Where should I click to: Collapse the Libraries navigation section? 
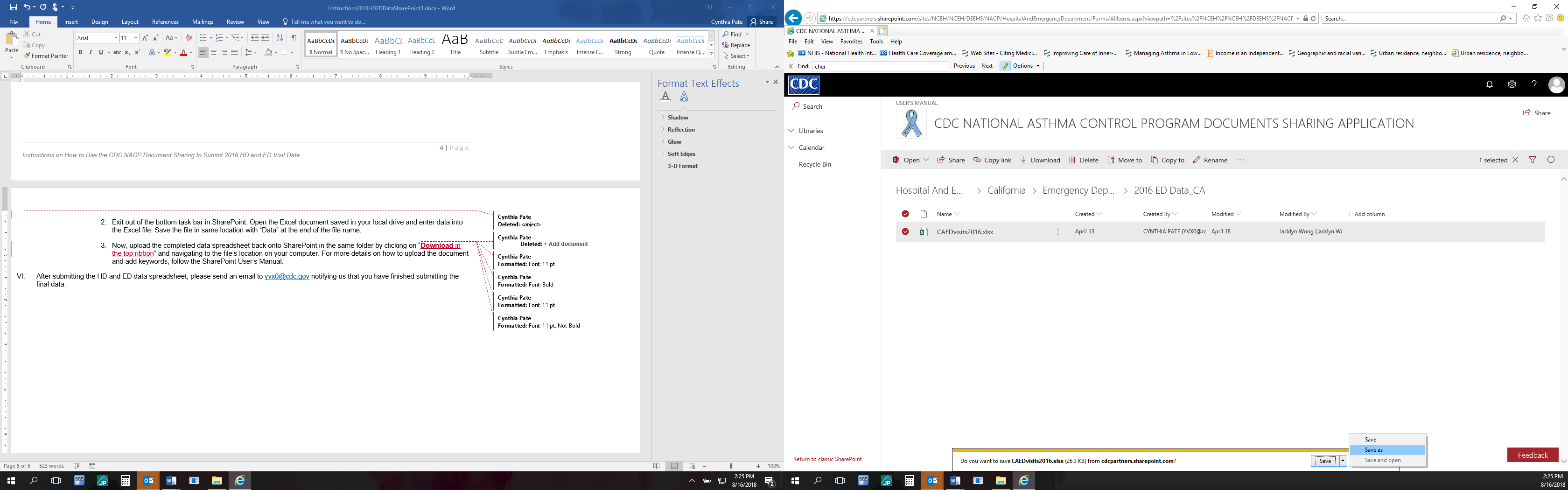791,131
